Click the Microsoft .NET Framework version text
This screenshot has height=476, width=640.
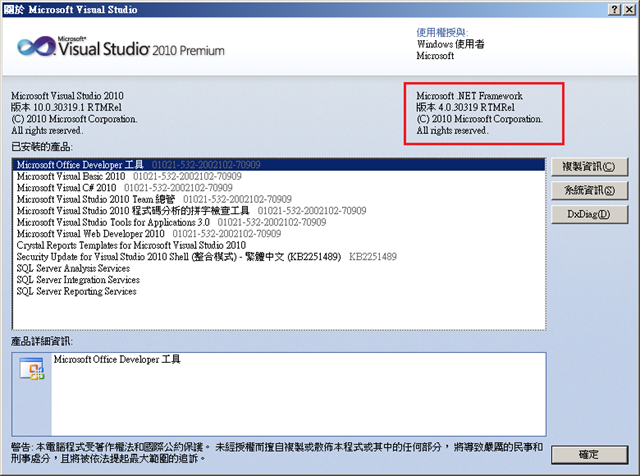466,107
